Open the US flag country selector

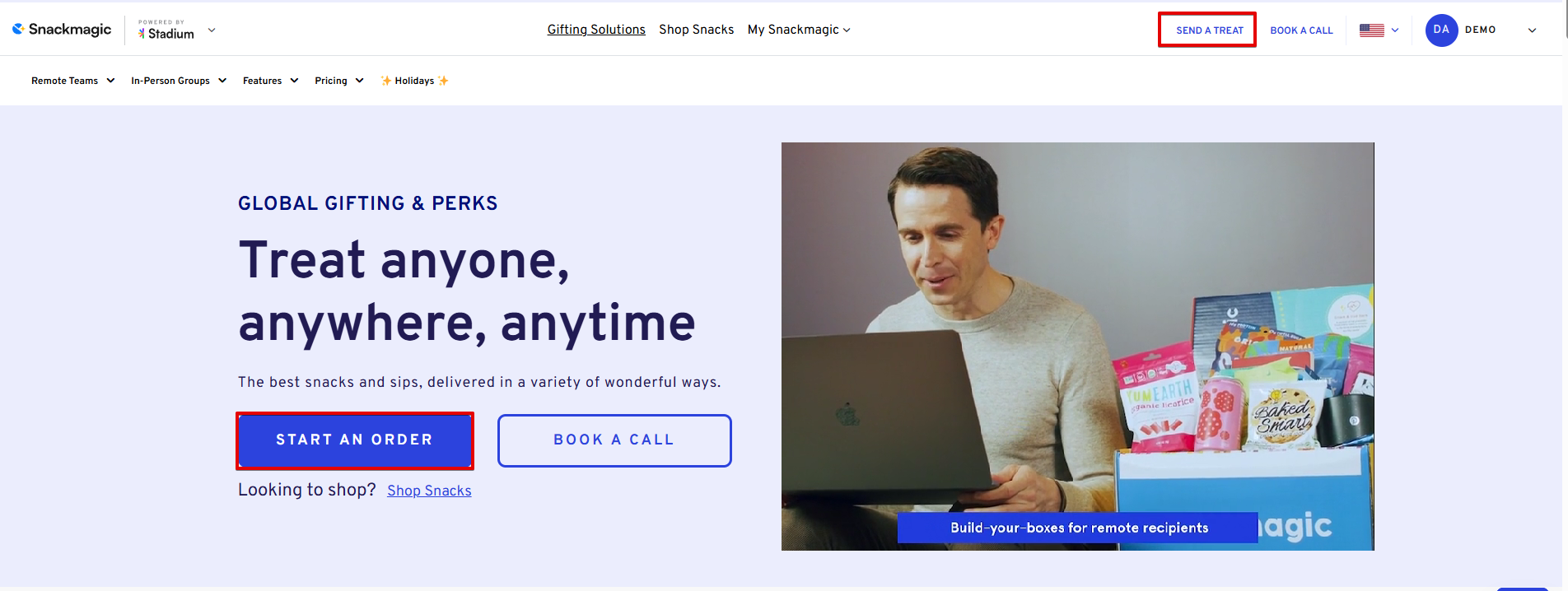coord(1379,30)
